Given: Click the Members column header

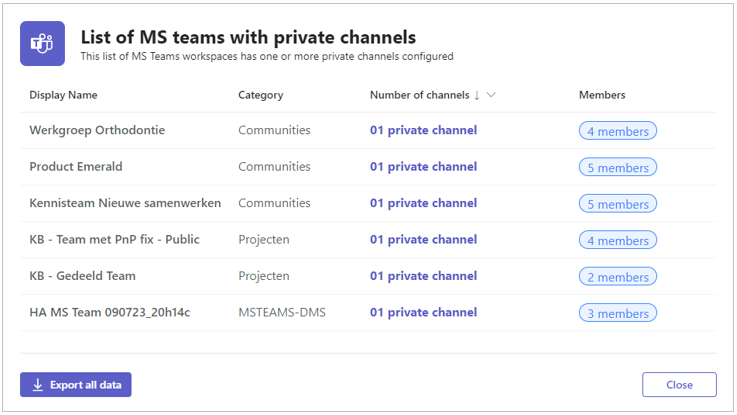Looking at the screenshot, I should click(602, 95).
